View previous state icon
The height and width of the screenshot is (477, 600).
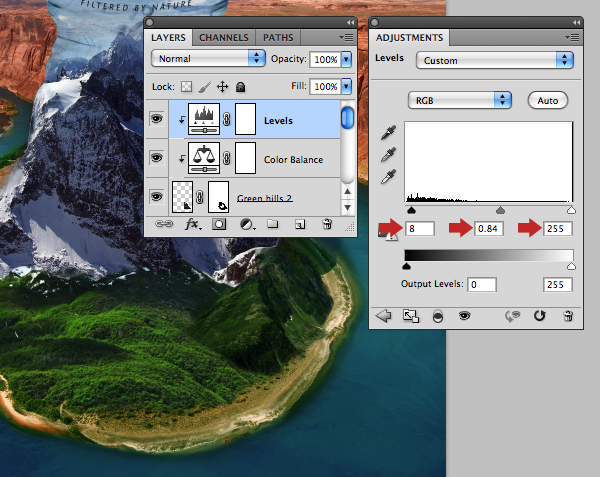(x=513, y=316)
